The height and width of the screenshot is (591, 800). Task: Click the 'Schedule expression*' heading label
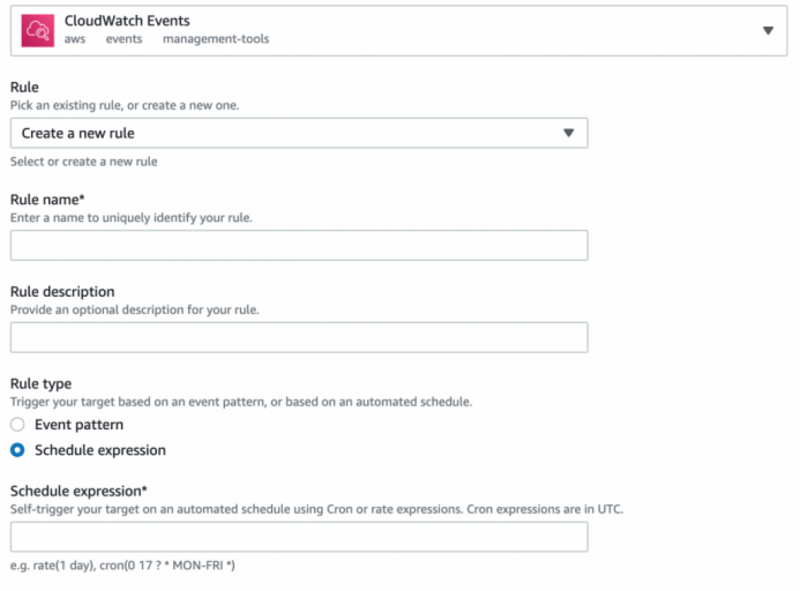[78, 491]
